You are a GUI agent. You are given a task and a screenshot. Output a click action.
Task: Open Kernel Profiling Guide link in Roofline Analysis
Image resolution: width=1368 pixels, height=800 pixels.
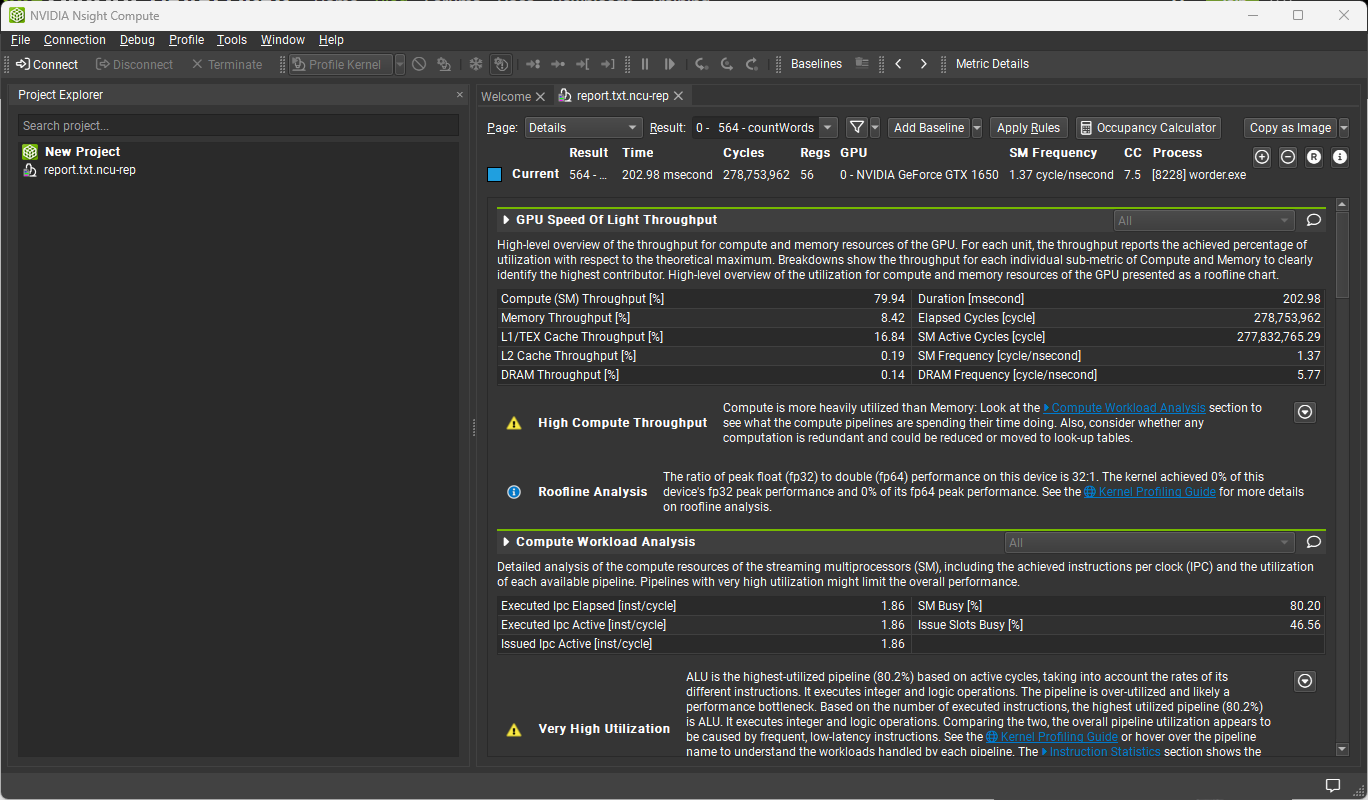point(1150,492)
